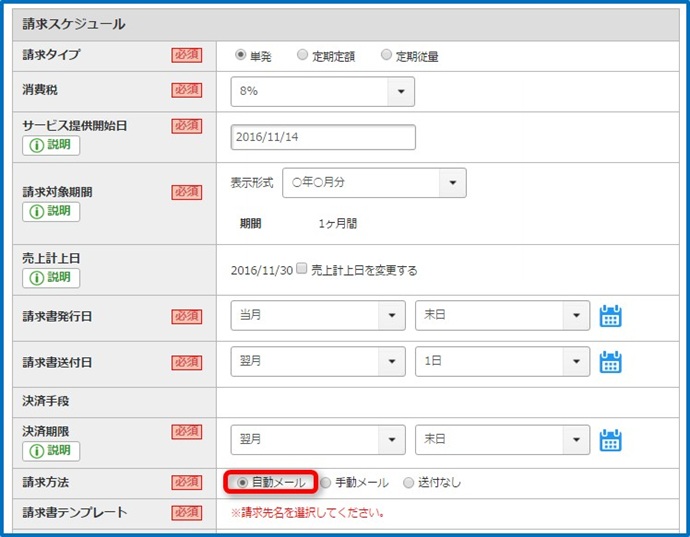Open 請求書発行日 当月 month dropdown
The height and width of the screenshot is (537, 690).
318,316
